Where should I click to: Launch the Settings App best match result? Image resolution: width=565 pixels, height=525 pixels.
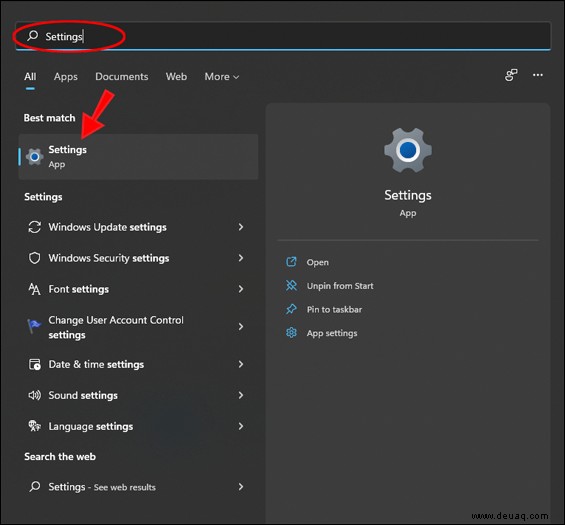(x=138, y=157)
